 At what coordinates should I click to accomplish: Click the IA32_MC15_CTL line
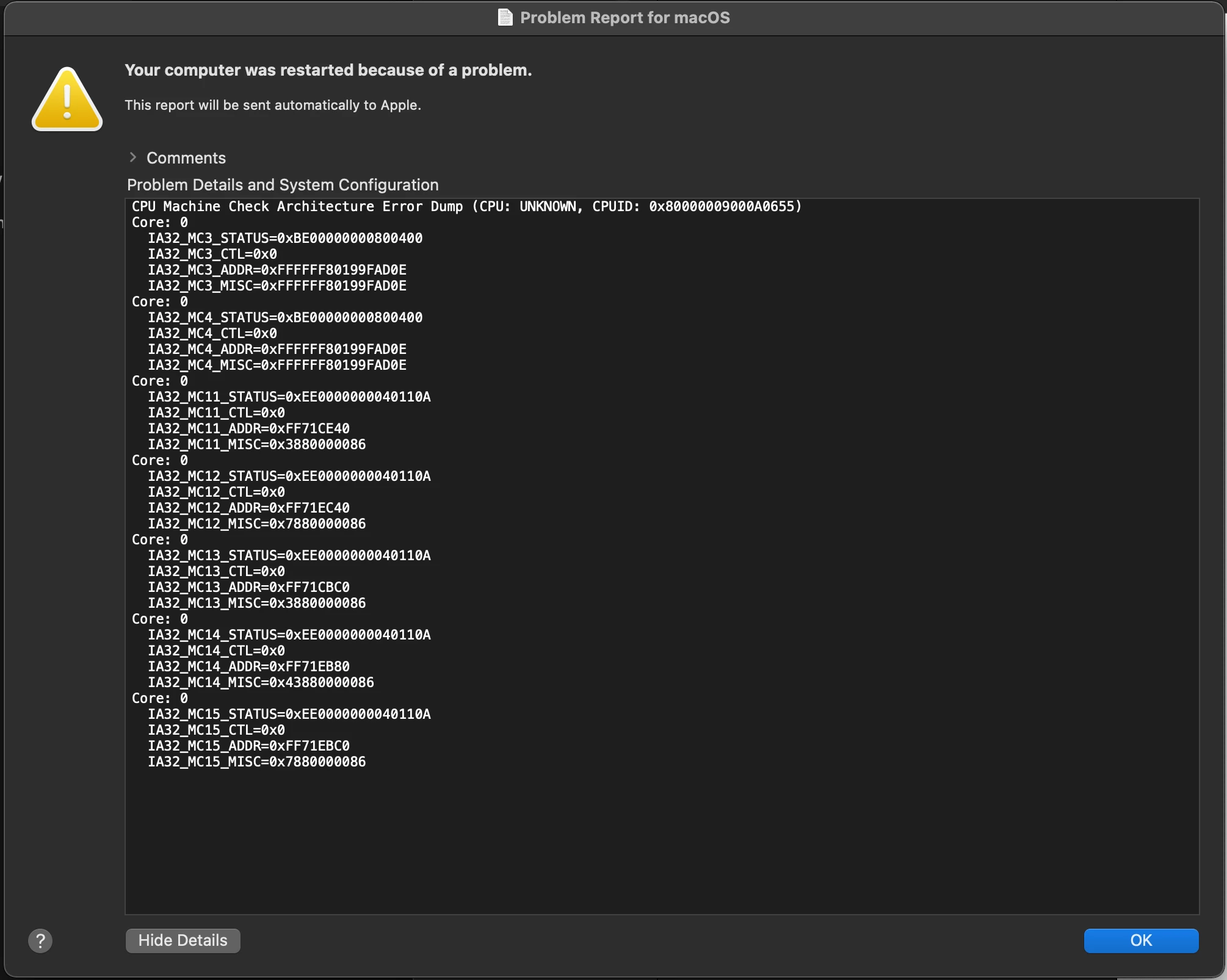(x=217, y=730)
